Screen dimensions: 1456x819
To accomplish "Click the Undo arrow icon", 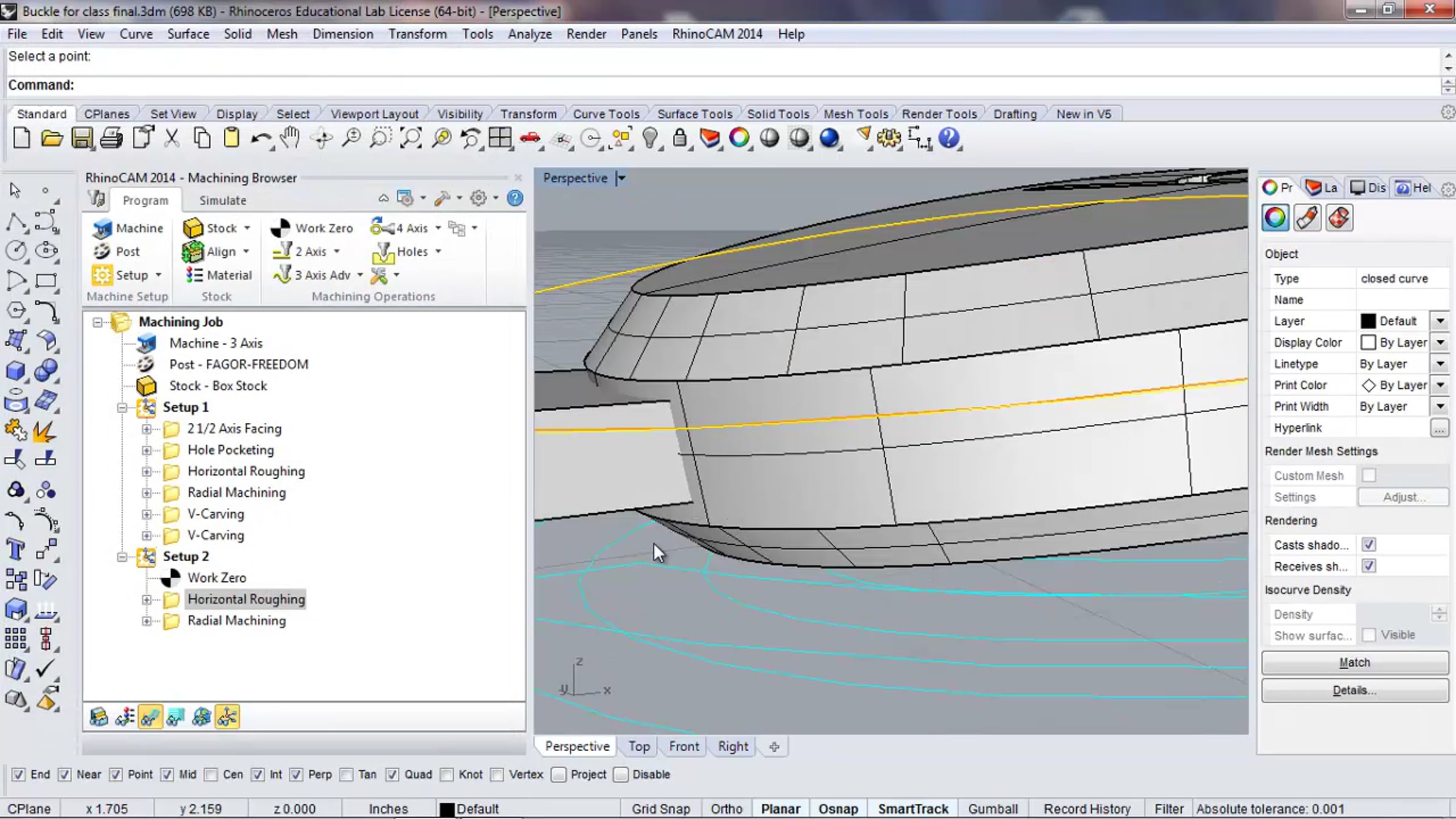I will click(x=261, y=138).
